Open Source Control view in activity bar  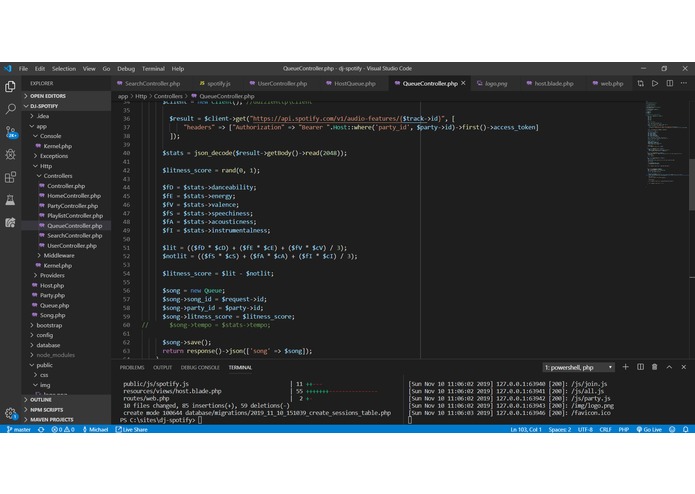(x=10, y=132)
